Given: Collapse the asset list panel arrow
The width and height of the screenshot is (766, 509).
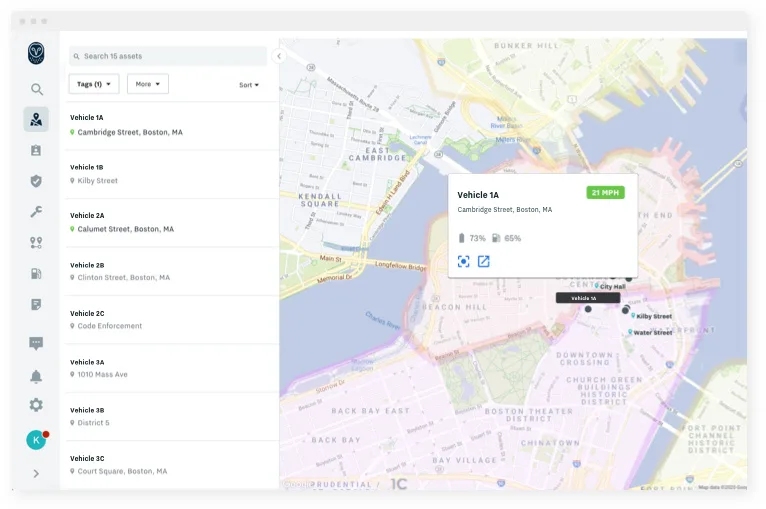Looking at the screenshot, I should 279,56.
